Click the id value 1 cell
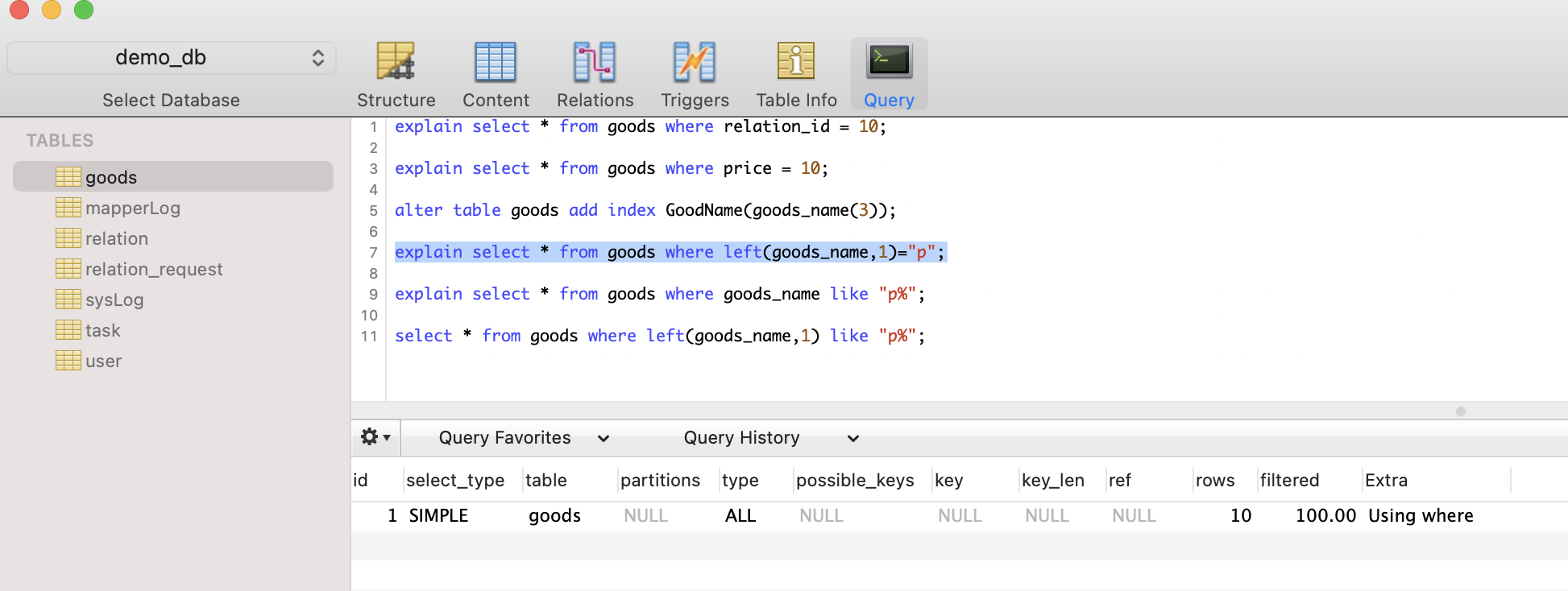This screenshot has width=1568, height=591. click(x=392, y=515)
